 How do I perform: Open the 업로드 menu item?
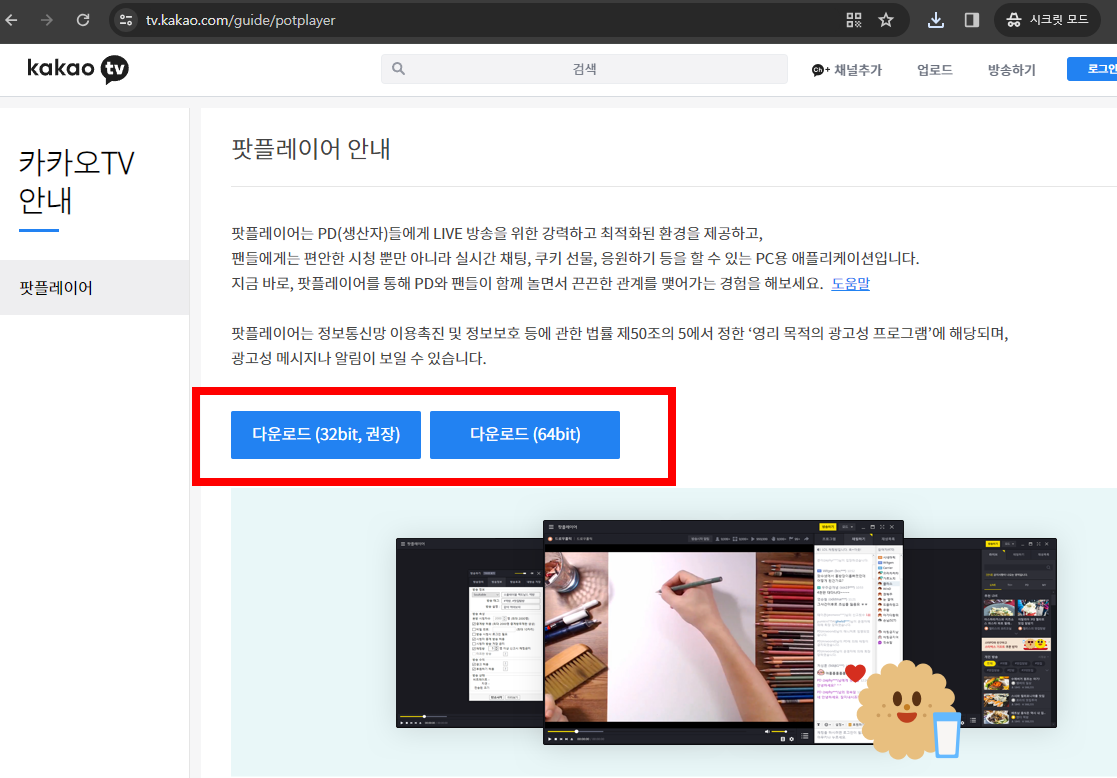[x=933, y=69]
